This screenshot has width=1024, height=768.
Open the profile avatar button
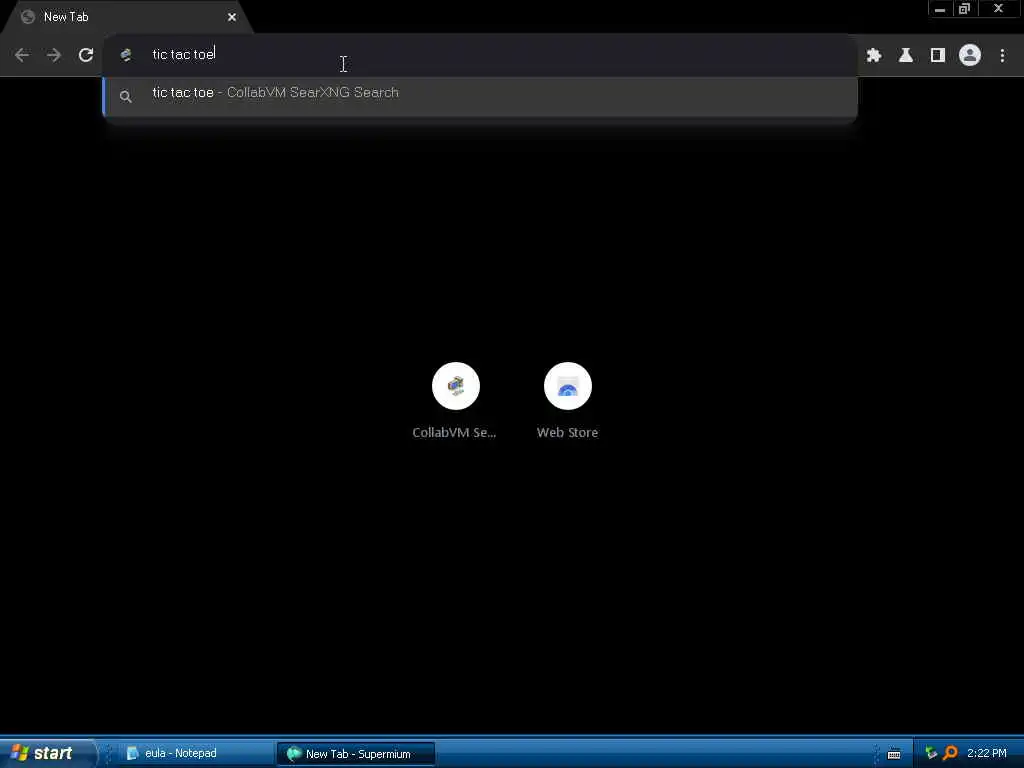click(x=970, y=56)
